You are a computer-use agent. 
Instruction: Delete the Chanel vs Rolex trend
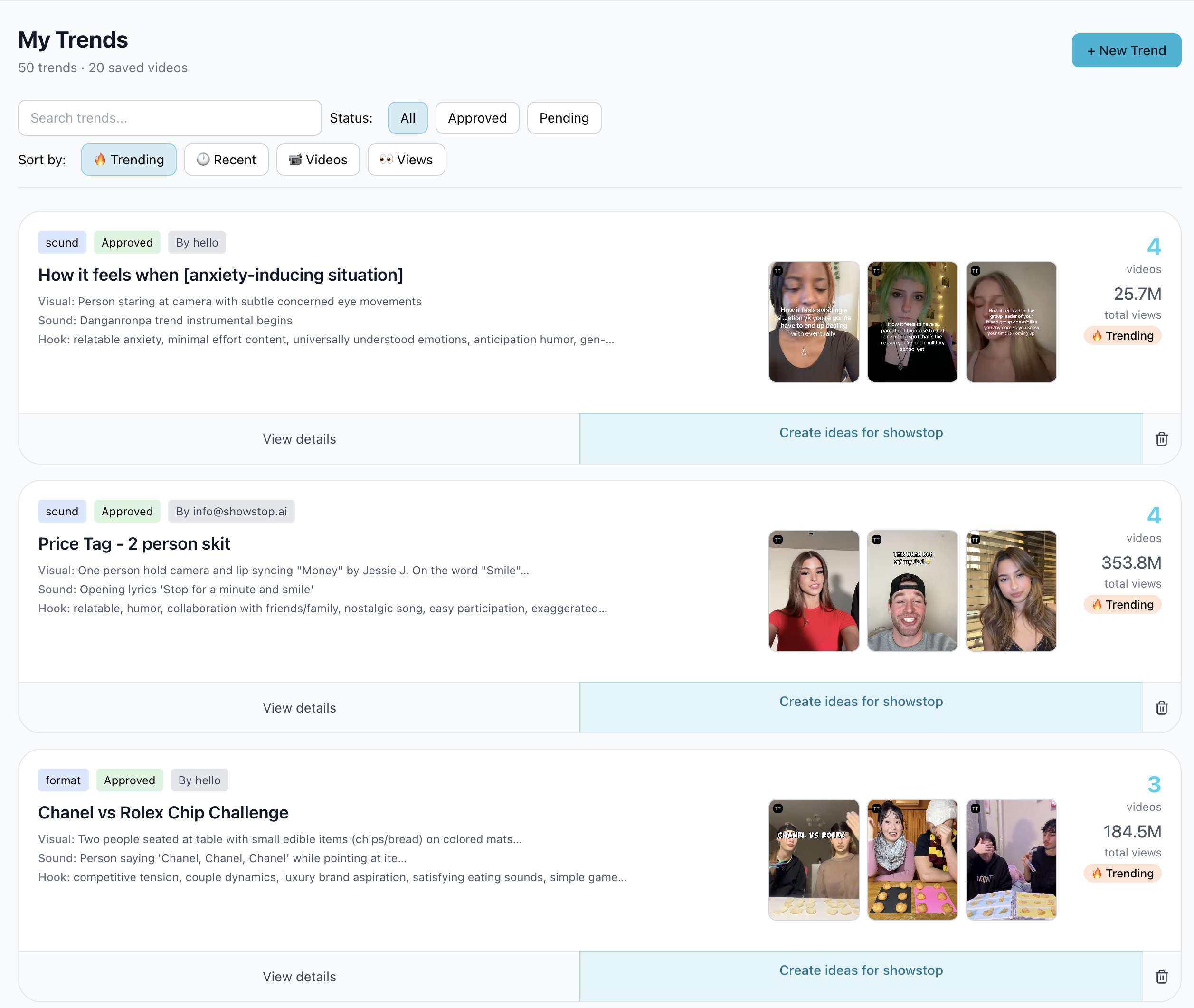[x=1161, y=977]
